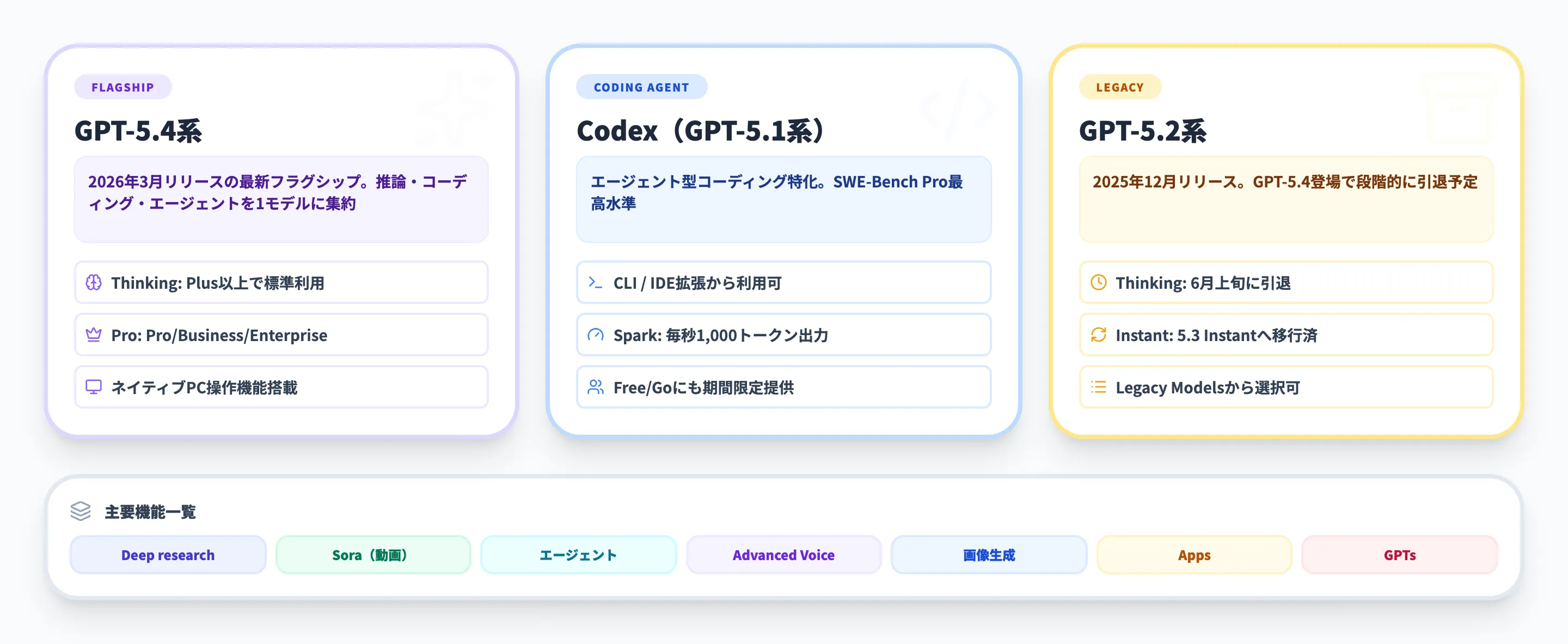Viewport: 1568px width, 644px height.
Task: Select the Thinking brain icon on GPT-5.4 card
Action: 94,282
